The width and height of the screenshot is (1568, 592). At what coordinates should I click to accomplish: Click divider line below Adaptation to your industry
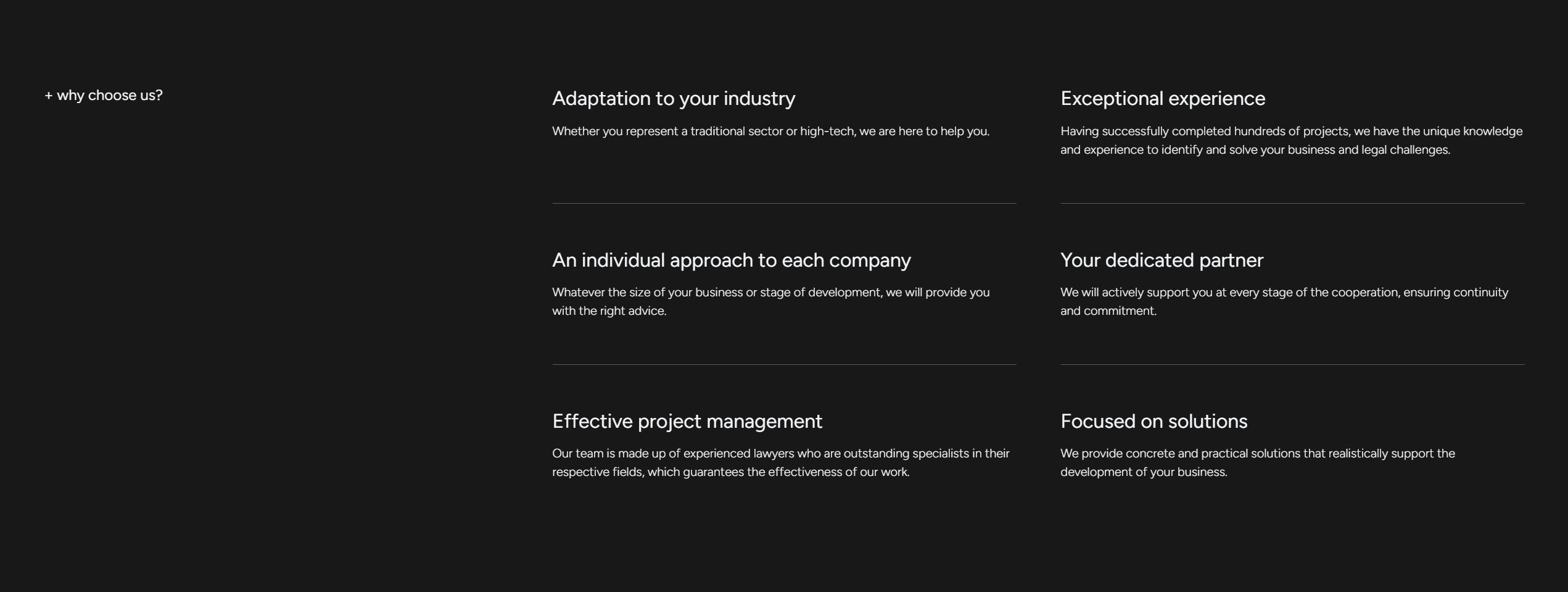784,203
